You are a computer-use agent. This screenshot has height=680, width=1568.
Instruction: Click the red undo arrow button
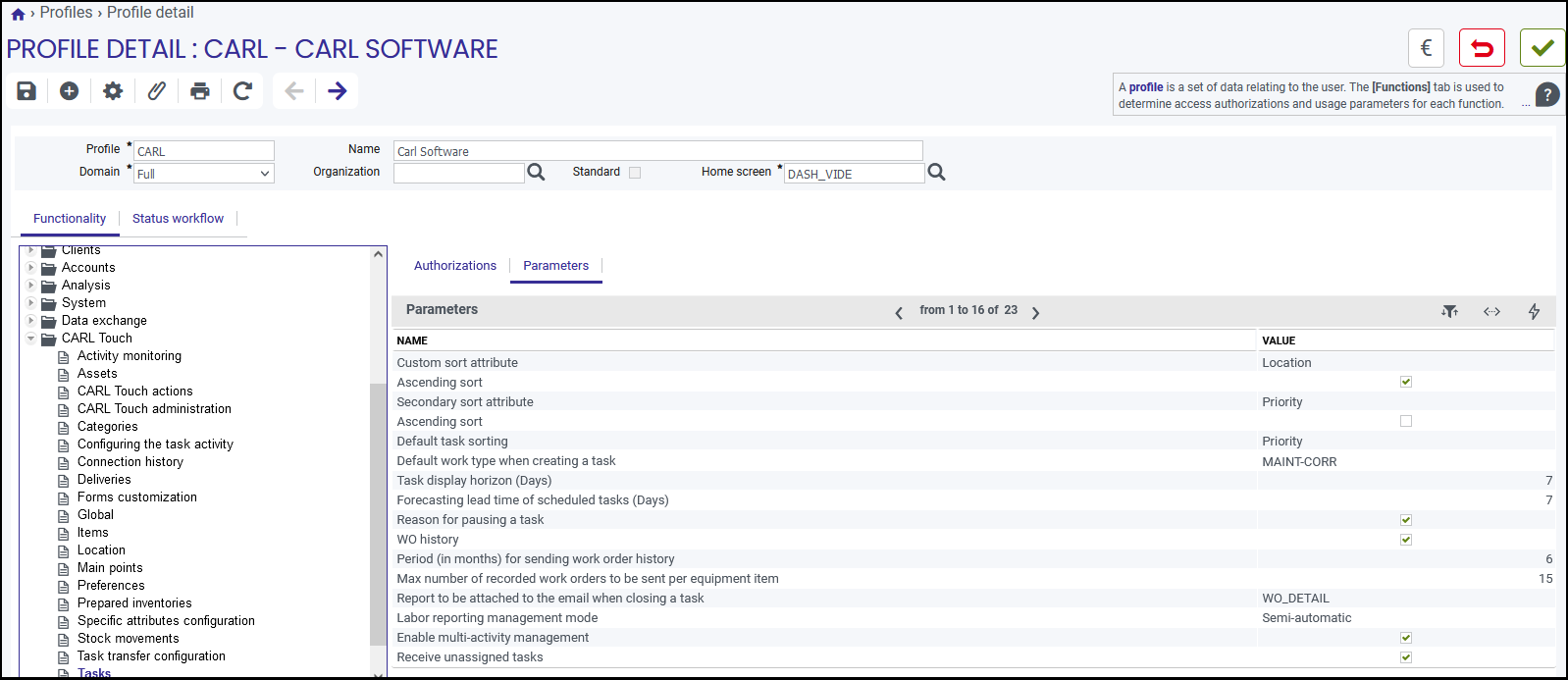(1482, 48)
